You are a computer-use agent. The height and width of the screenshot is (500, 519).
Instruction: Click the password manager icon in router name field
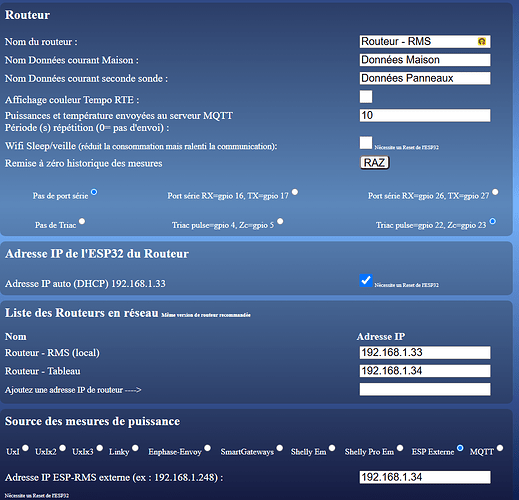481,41
